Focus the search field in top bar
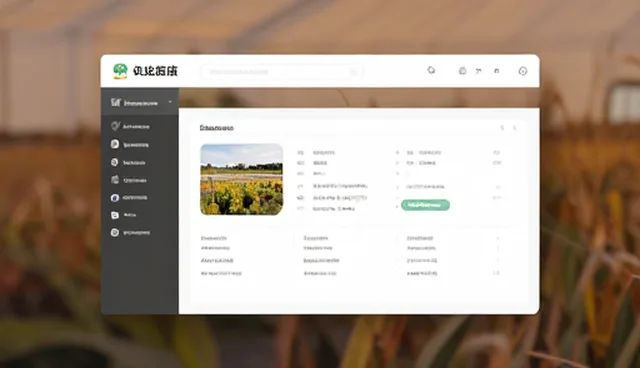This screenshot has height=368, width=640. click(281, 72)
